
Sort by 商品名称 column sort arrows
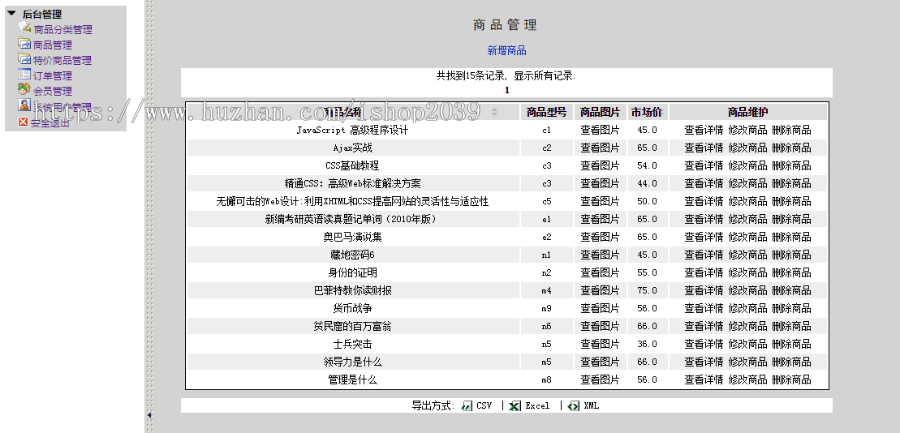[495, 111]
